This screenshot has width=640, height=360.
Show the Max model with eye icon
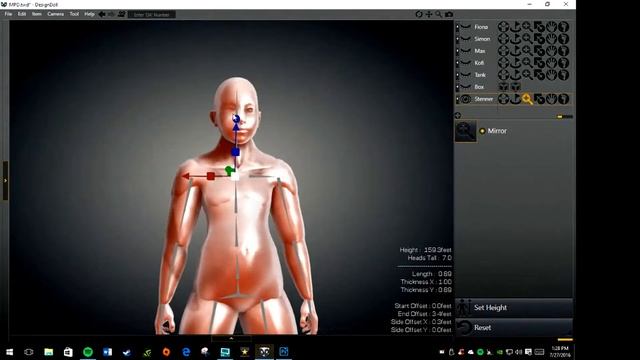coord(466,51)
